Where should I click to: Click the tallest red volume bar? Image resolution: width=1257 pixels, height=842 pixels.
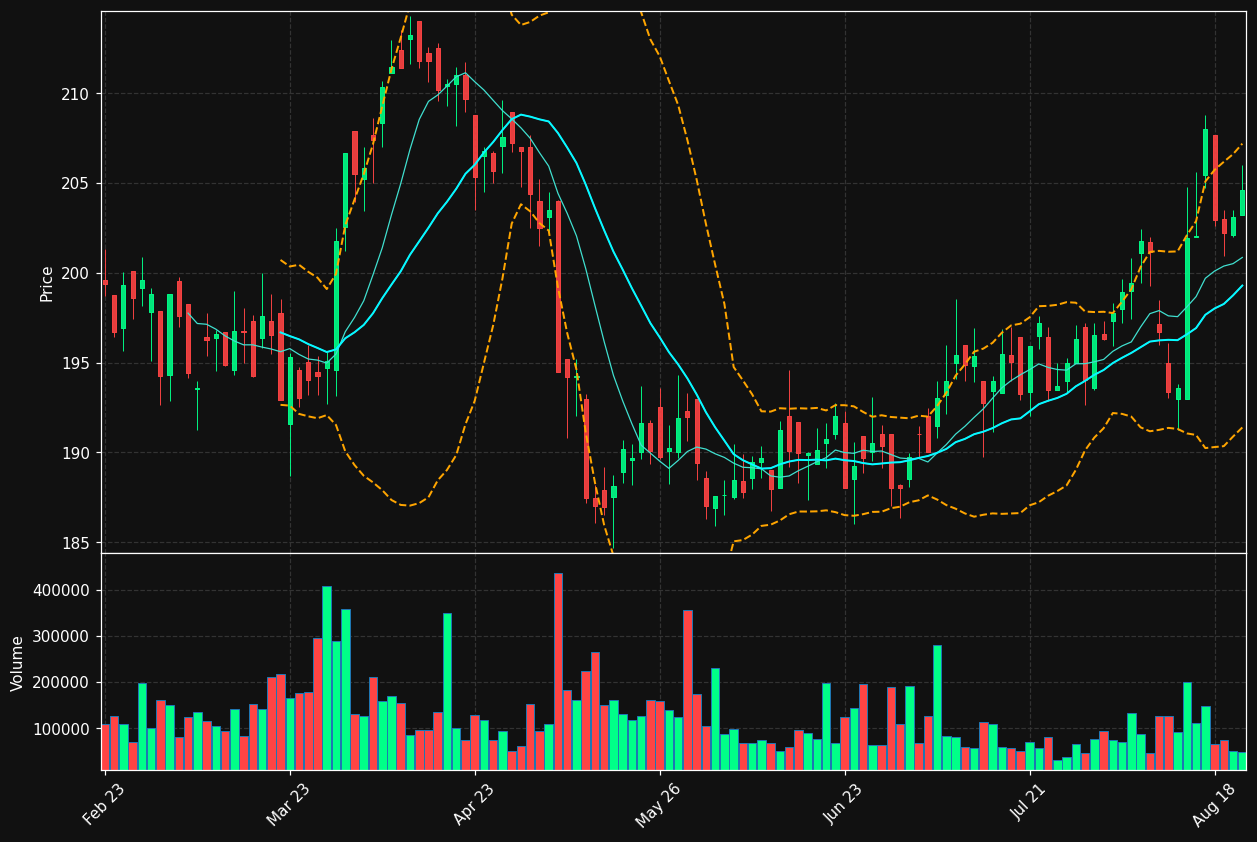tap(558, 671)
